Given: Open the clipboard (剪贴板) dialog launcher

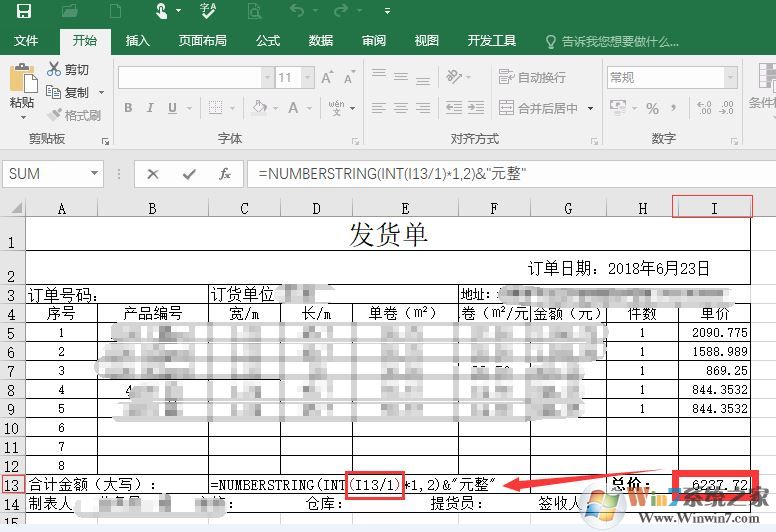Looking at the screenshot, I should pyautogui.click(x=105, y=142).
